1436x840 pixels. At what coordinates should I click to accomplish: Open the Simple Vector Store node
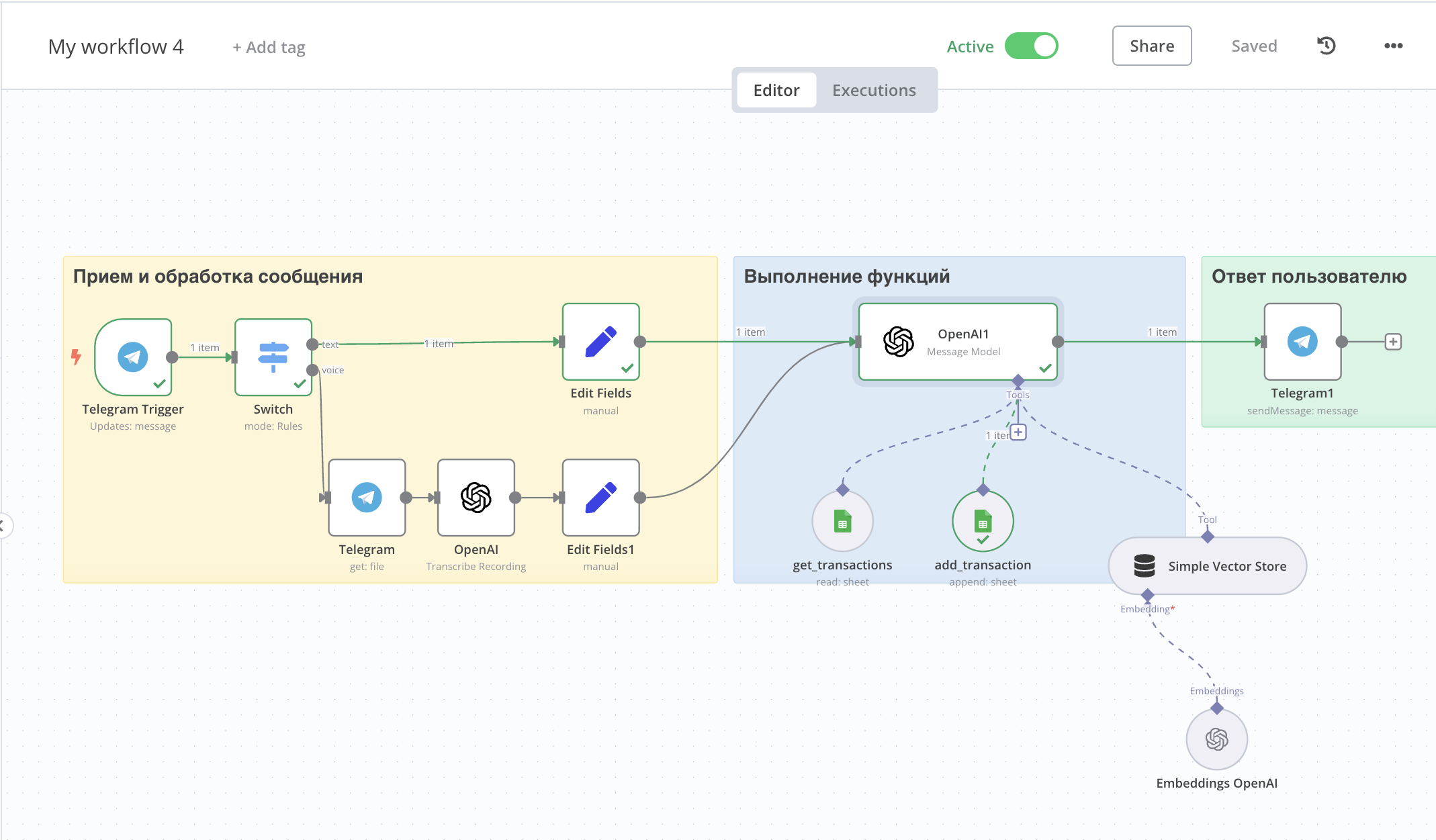point(1208,566)
